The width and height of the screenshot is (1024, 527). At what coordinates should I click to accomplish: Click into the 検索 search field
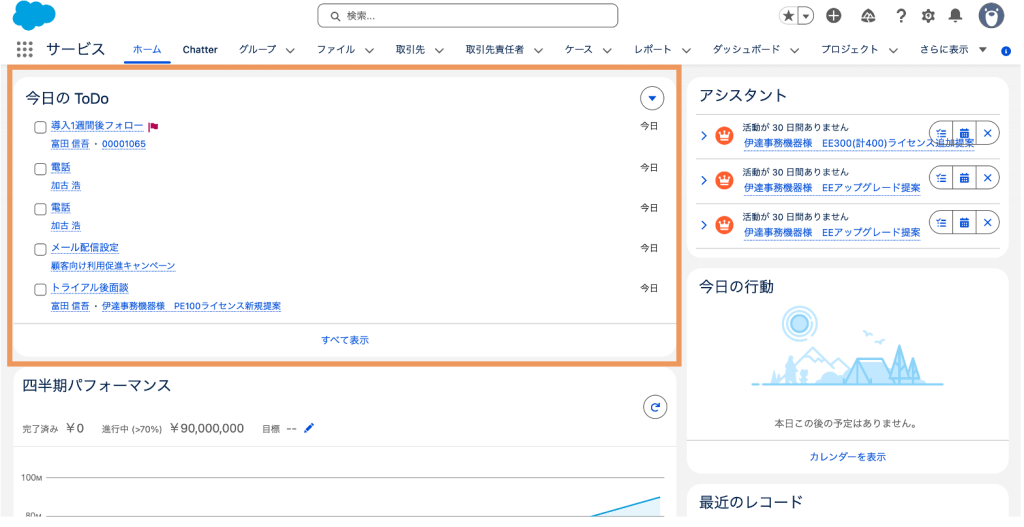point(470,15)
